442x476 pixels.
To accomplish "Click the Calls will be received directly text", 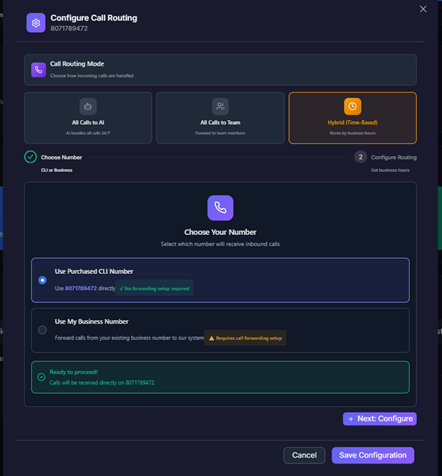I will tap(102, 383).
